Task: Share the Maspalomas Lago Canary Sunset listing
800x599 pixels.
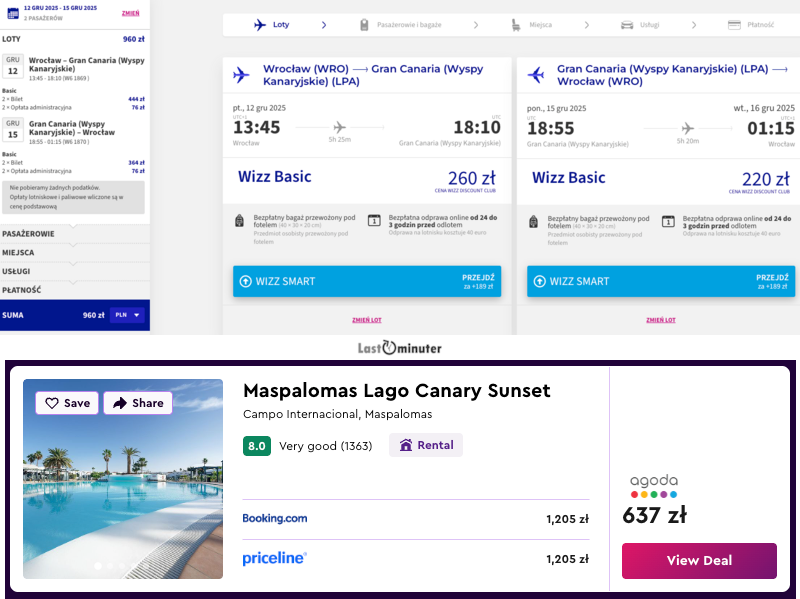Action: pos(138,403)
